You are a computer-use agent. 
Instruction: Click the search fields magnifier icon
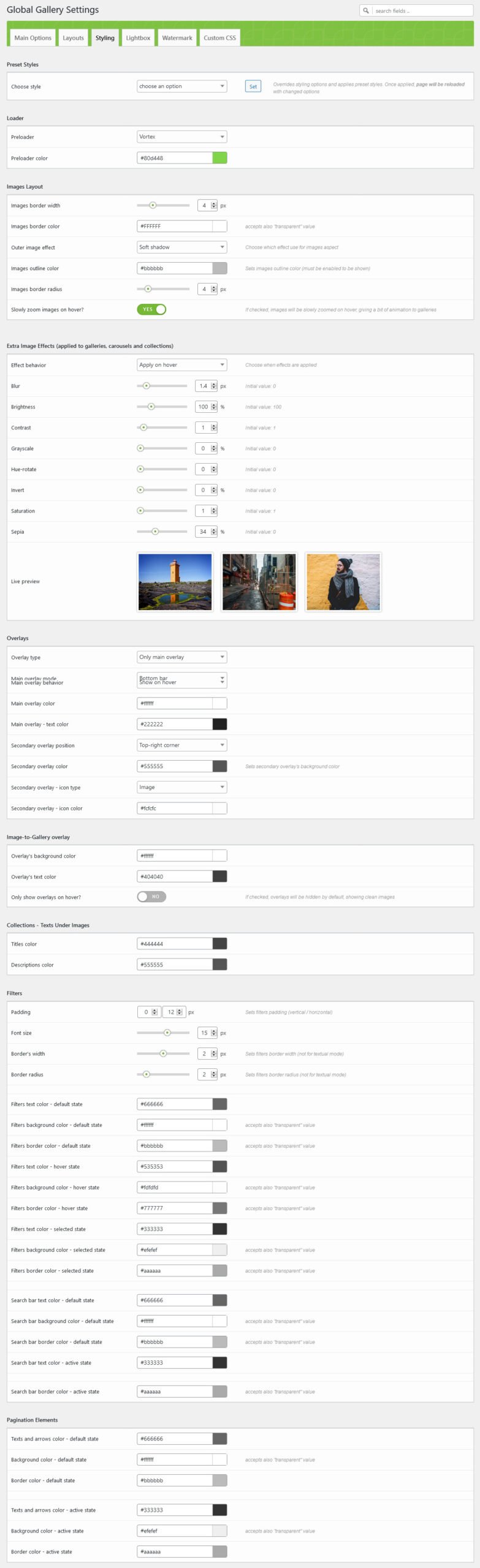pos(366,10)
